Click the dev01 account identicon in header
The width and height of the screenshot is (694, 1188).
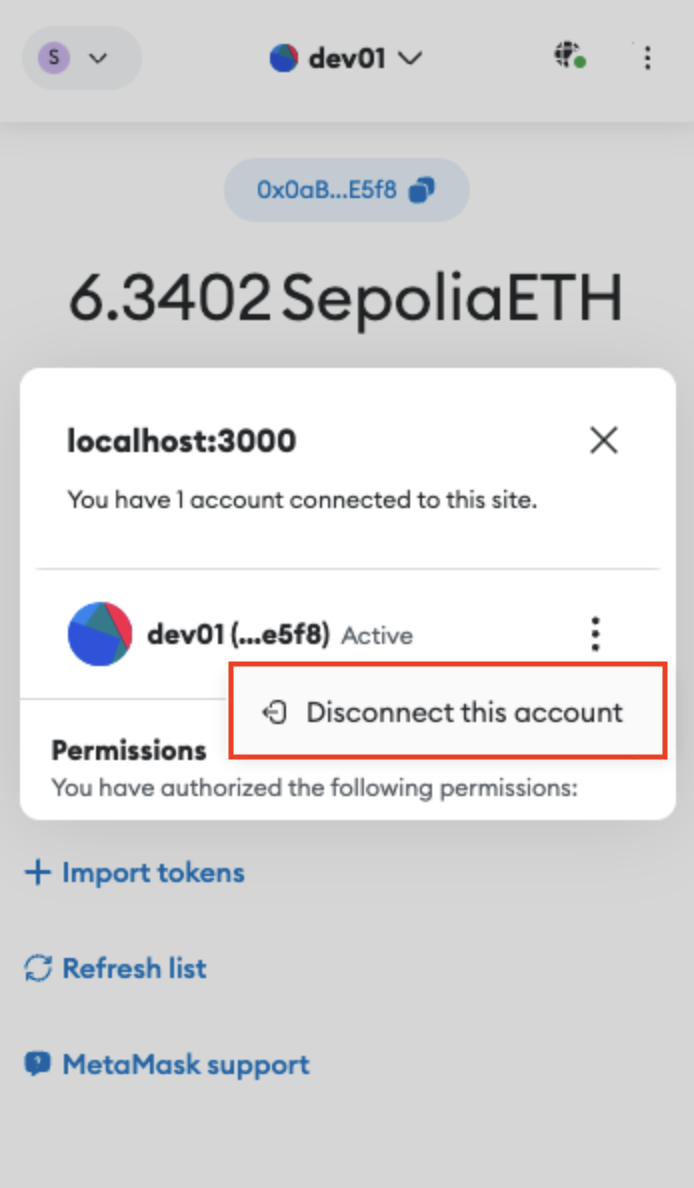pyautogui.click(x=284, y=58)
